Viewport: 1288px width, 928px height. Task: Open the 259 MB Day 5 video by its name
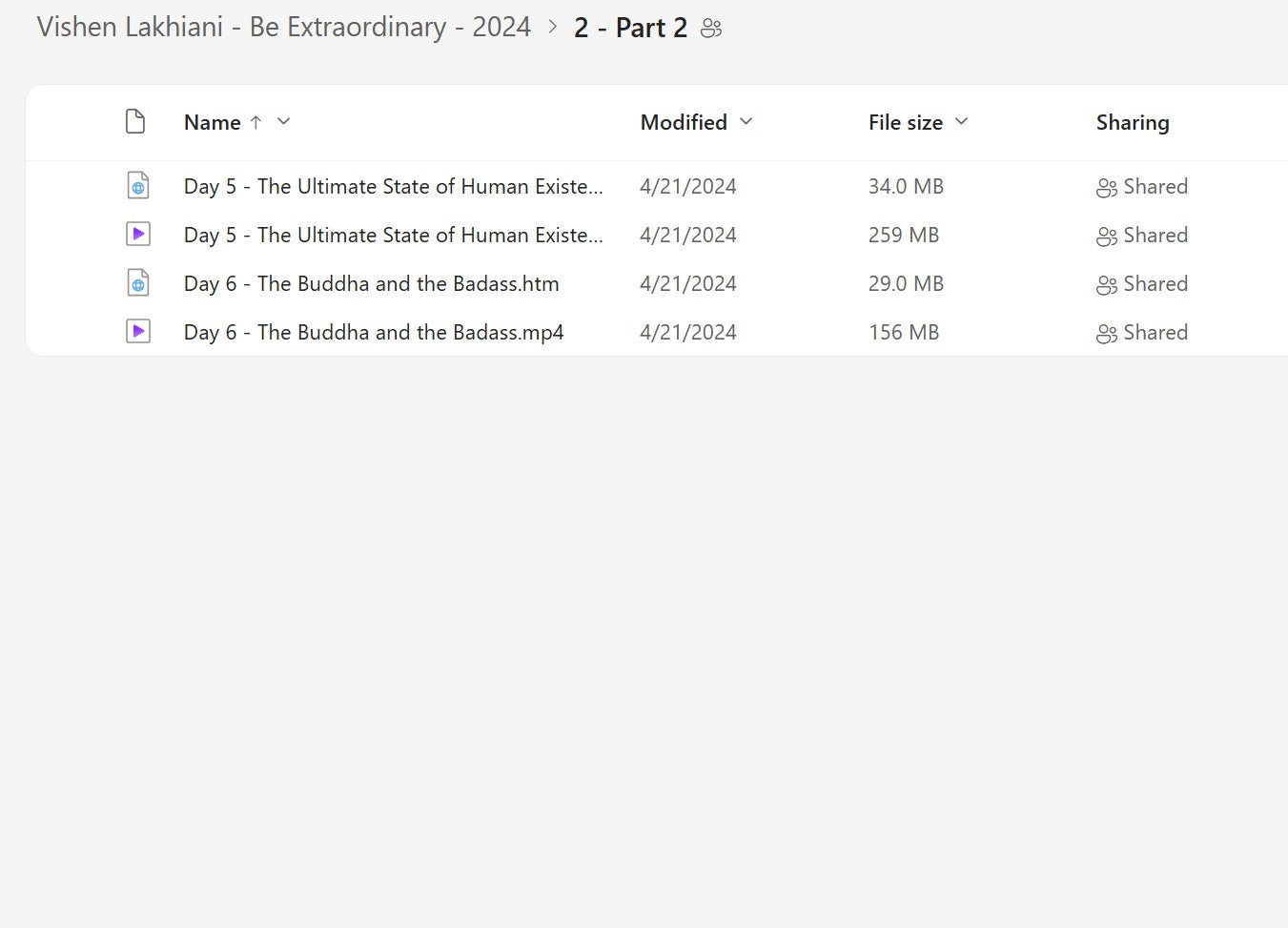point(393,235)
